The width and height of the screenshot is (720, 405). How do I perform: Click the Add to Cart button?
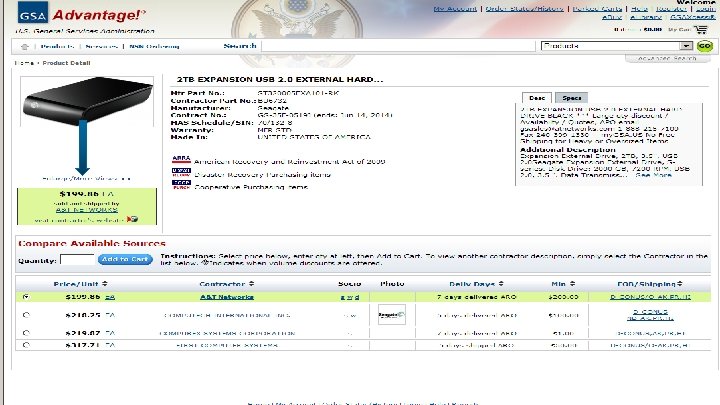[x=125, y=259]
